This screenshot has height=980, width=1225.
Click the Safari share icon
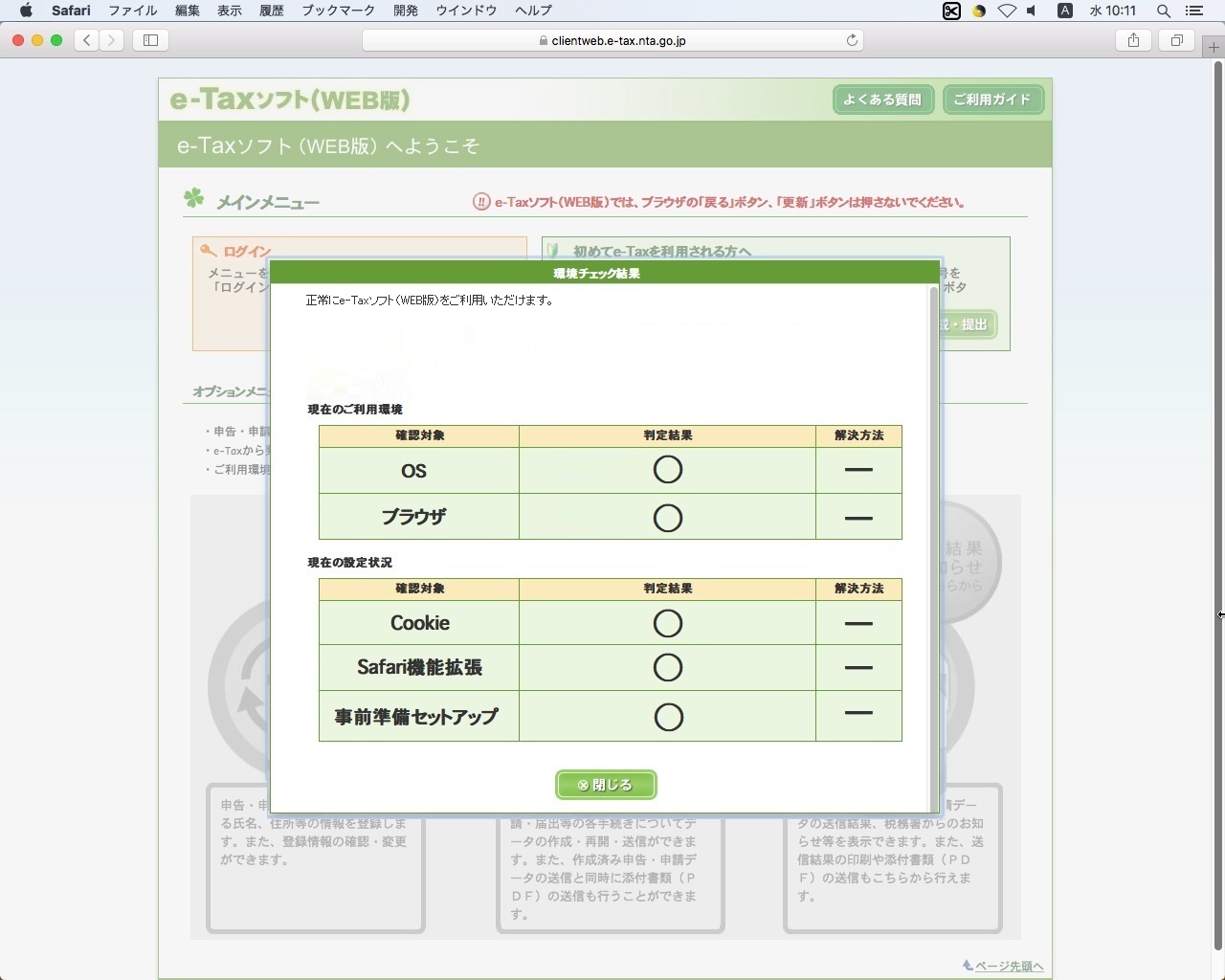pos(1133,40)
